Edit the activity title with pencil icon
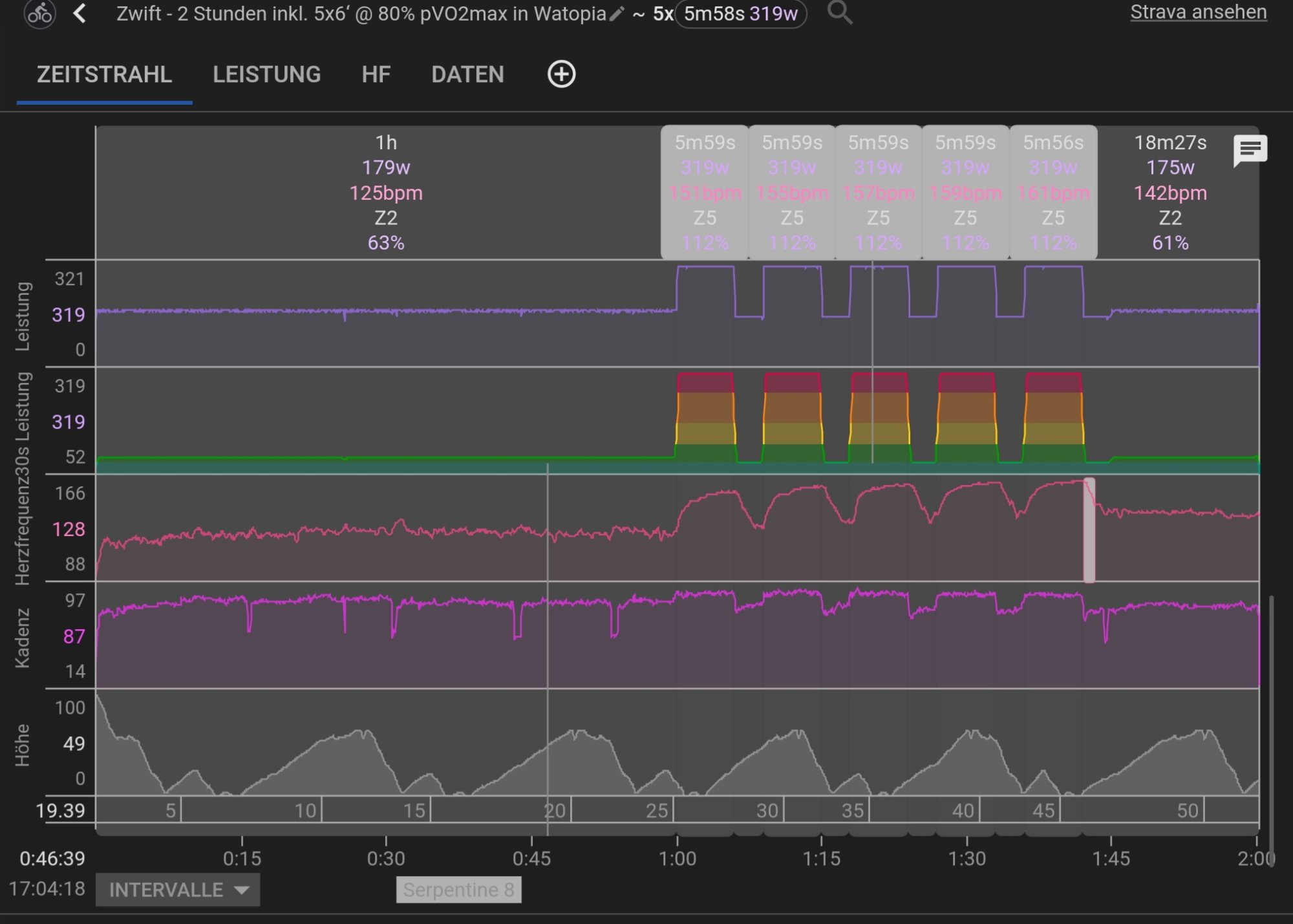 pos(617,14)
